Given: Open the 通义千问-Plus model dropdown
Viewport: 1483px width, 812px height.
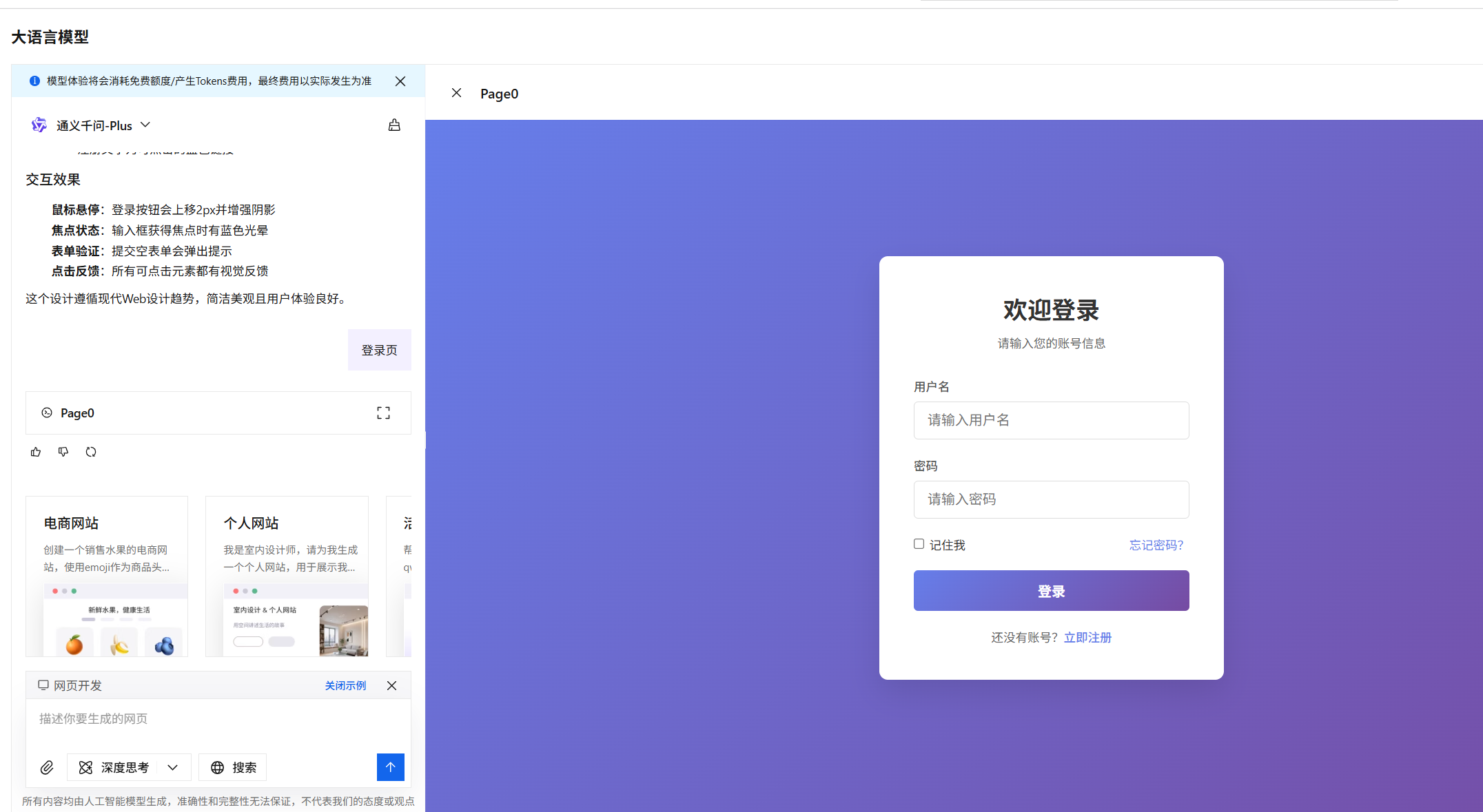Looking at the screenshot, I should click(x=94, y=125).
